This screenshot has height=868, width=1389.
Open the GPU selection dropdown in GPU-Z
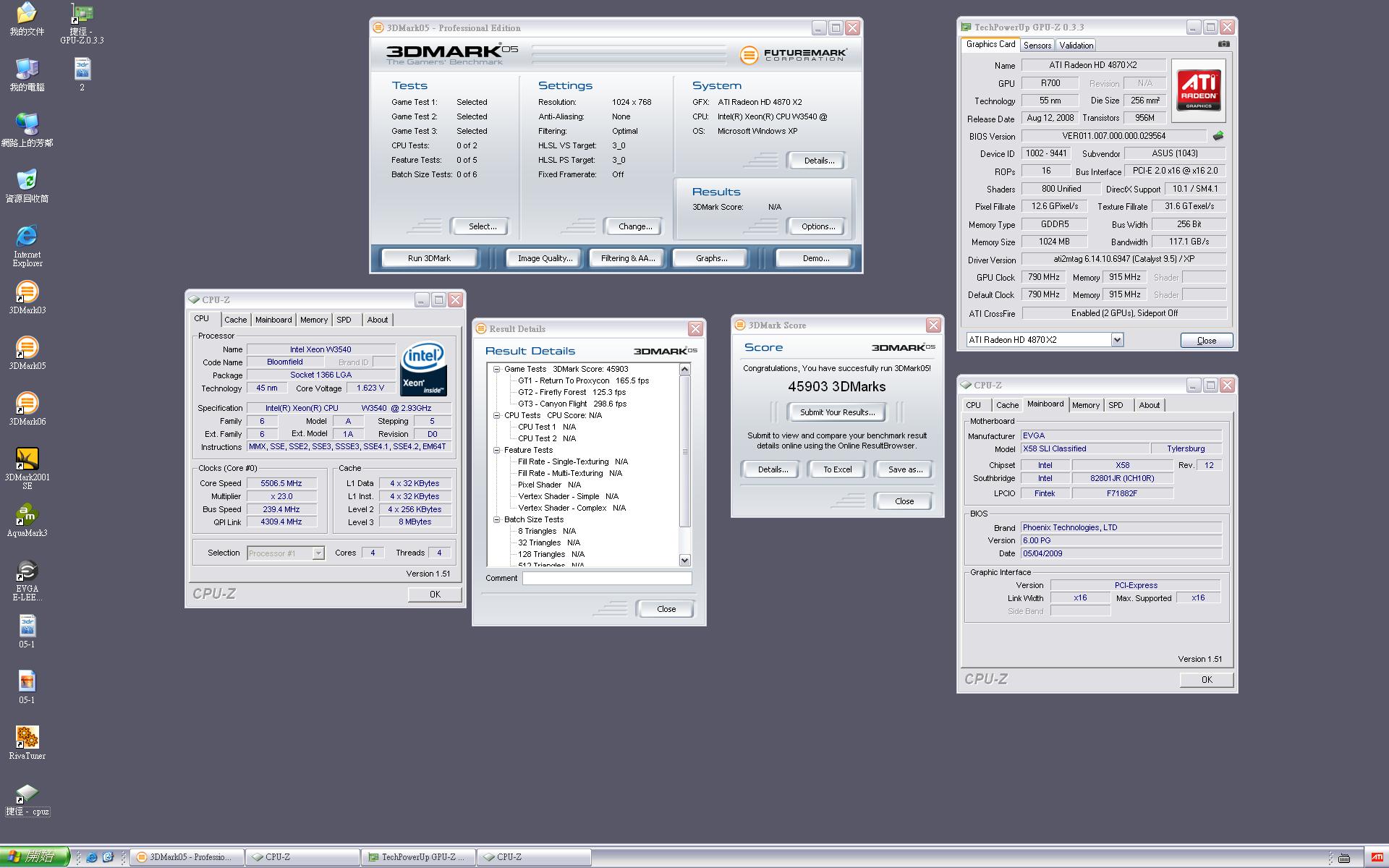click(1117, 340)
